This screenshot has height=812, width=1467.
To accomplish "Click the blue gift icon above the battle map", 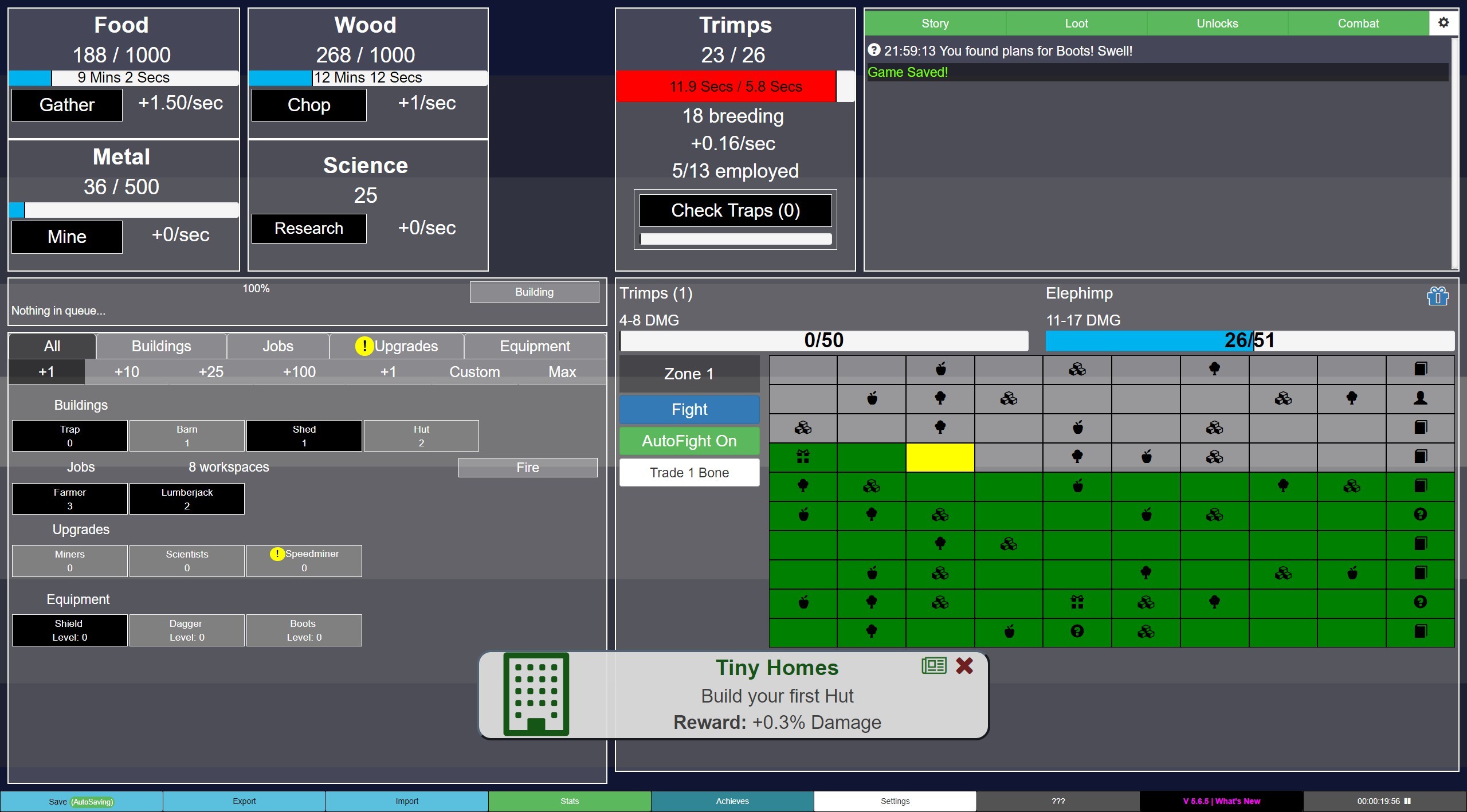I will tap(1437, 296).
